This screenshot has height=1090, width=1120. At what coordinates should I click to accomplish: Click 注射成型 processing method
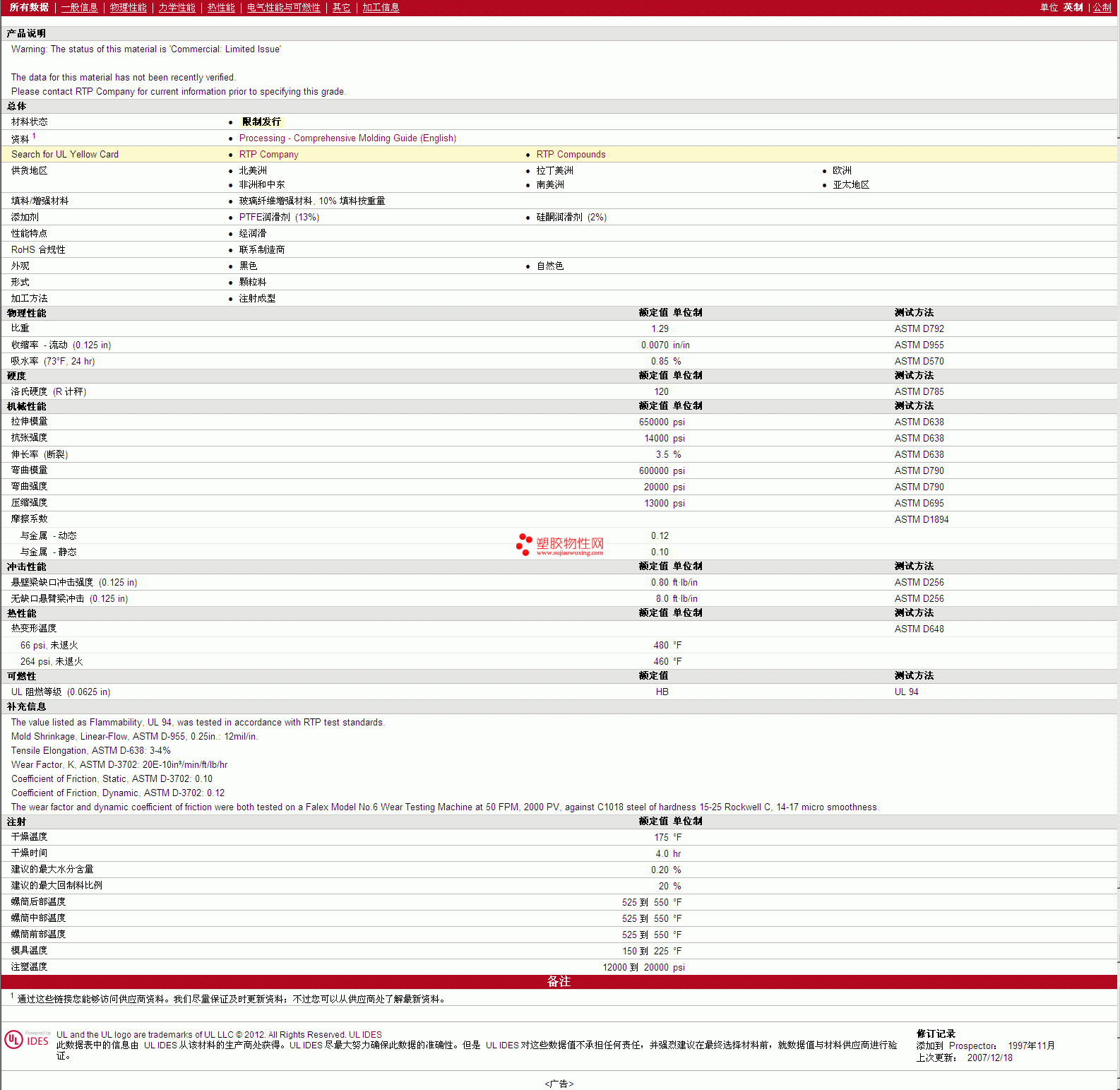pos(257,299)
